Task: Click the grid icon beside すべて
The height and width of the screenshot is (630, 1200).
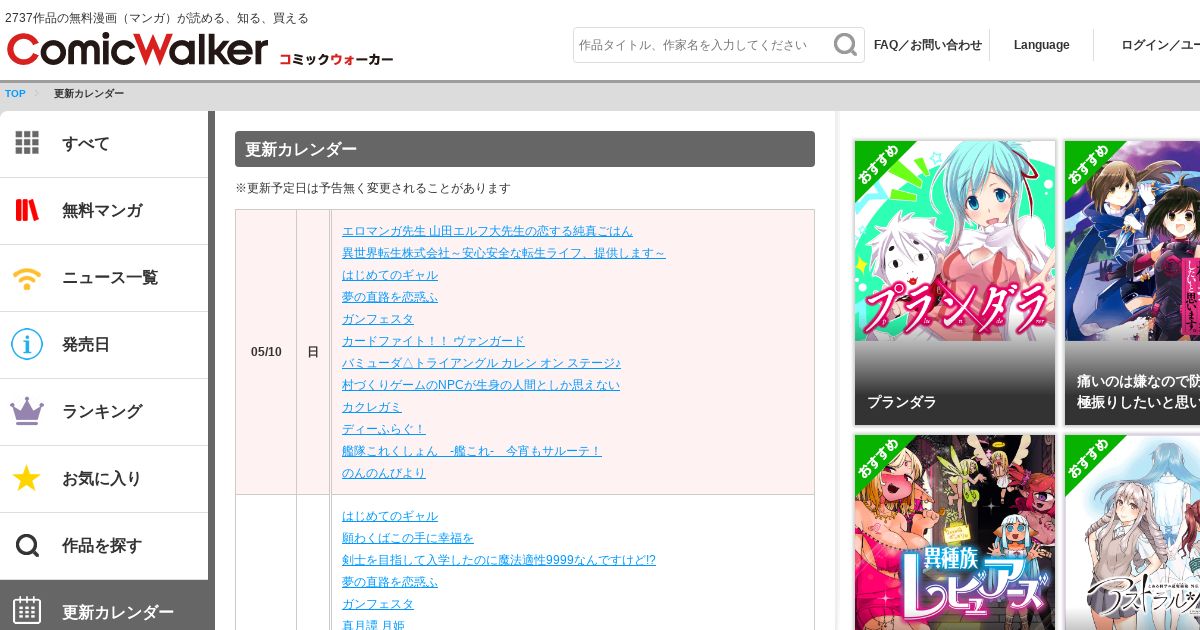Action: [x=27, y=143]
